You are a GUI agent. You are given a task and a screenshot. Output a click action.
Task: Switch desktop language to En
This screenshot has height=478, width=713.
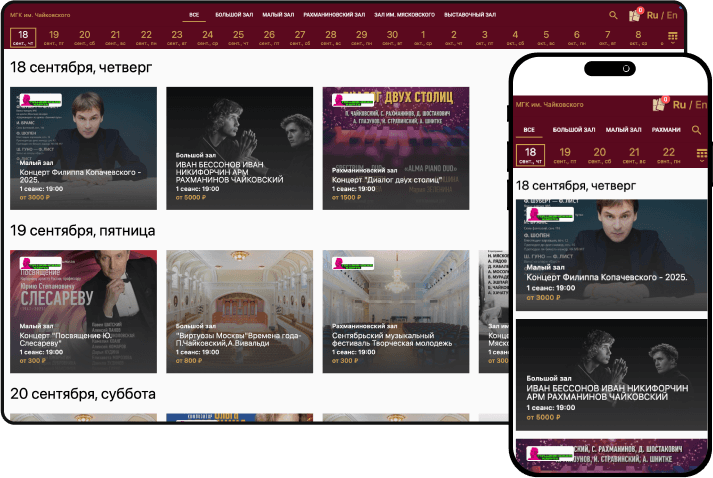coord(672,16)
